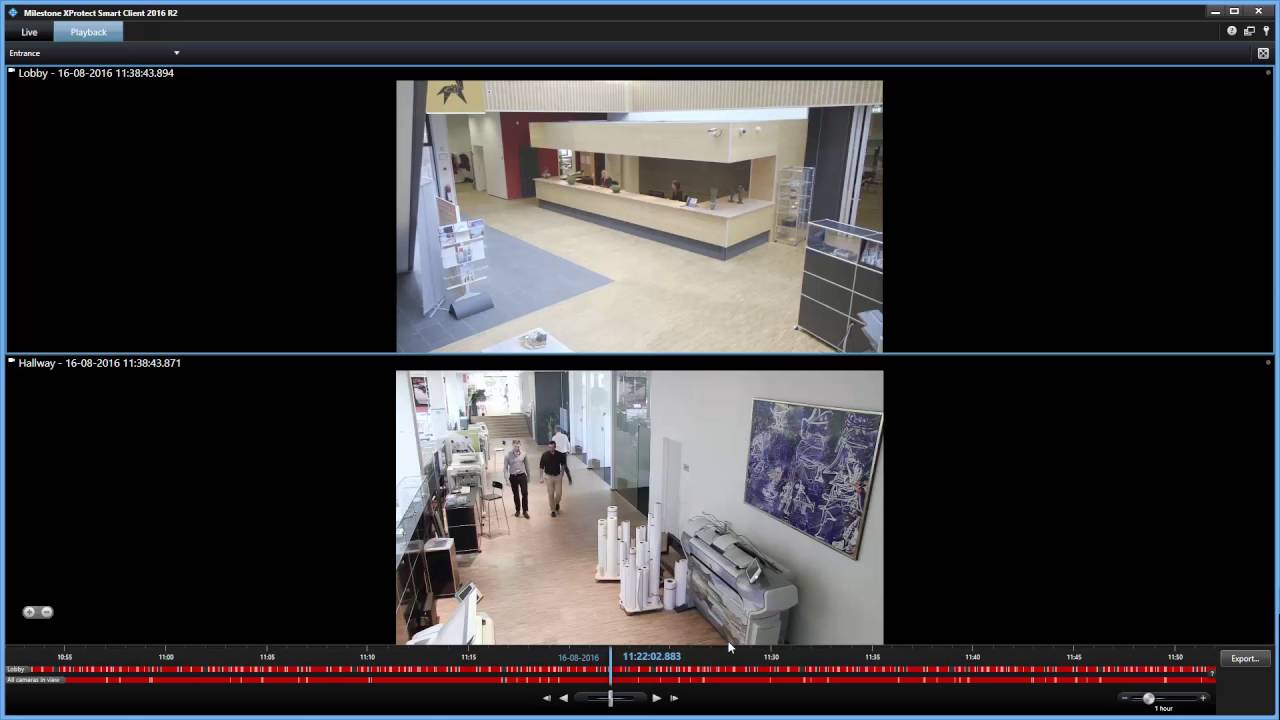The height and width of the screenshot is (720, 1280).
Task: Click the Lobby timeline track label
Action: [16, 669]
